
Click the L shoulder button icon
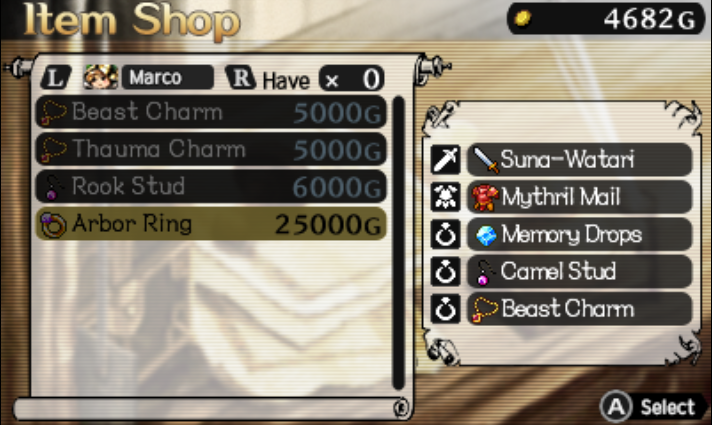tap(55, 78)
